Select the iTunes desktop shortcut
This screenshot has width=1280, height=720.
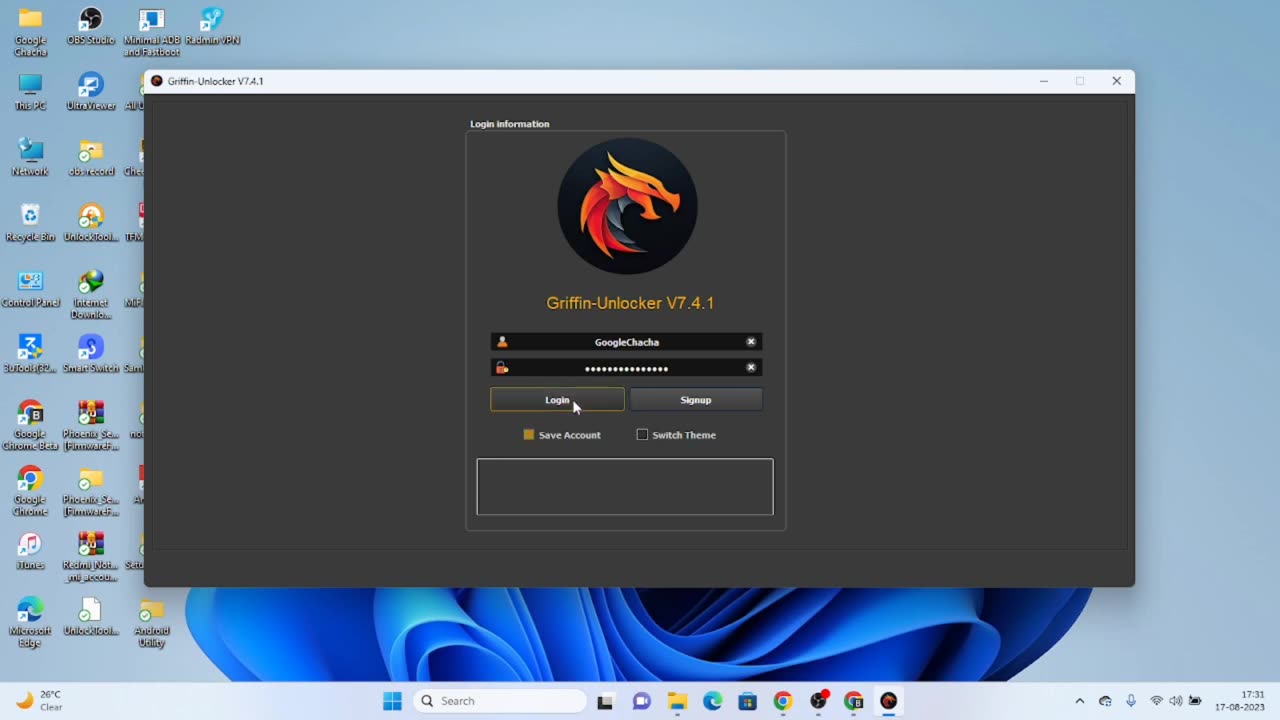point(30,551)
